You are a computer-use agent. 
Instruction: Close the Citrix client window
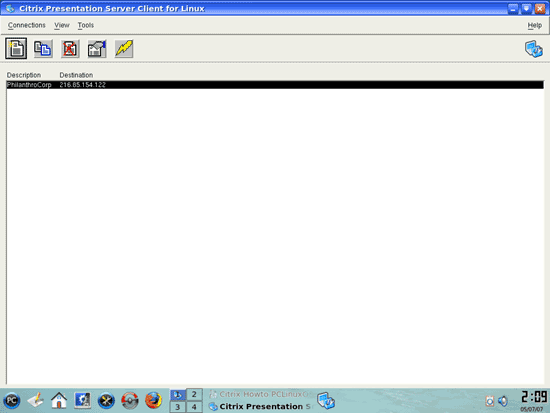(x=540, y=9)
